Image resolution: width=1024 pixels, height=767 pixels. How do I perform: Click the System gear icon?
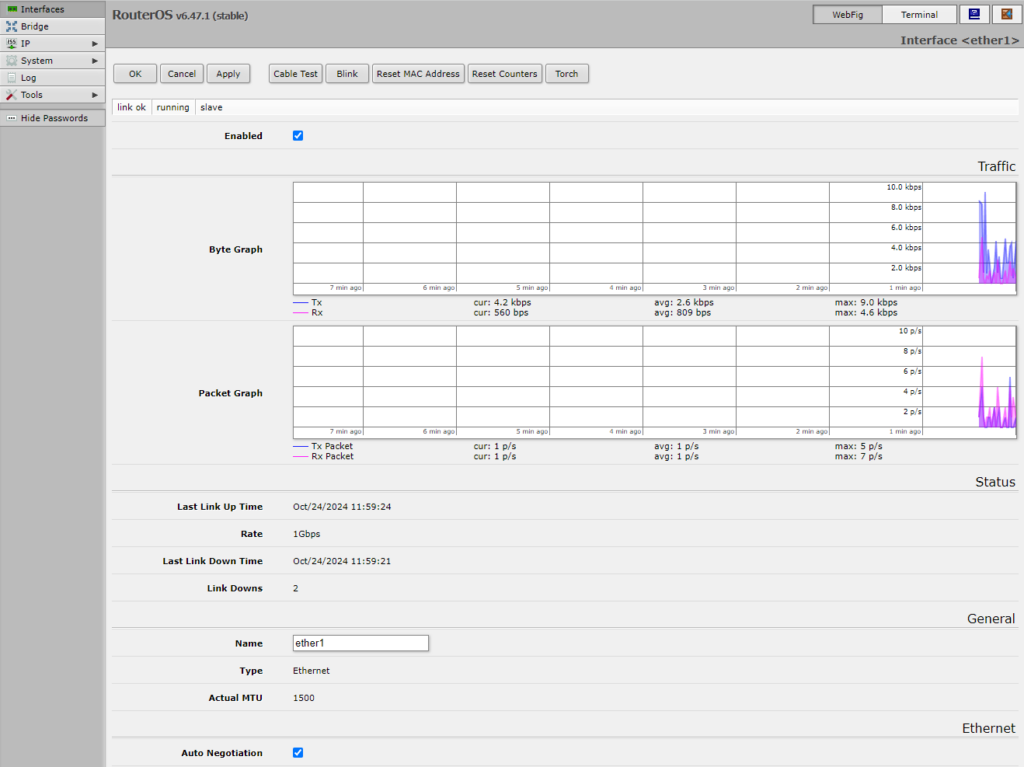click(12, 61)
